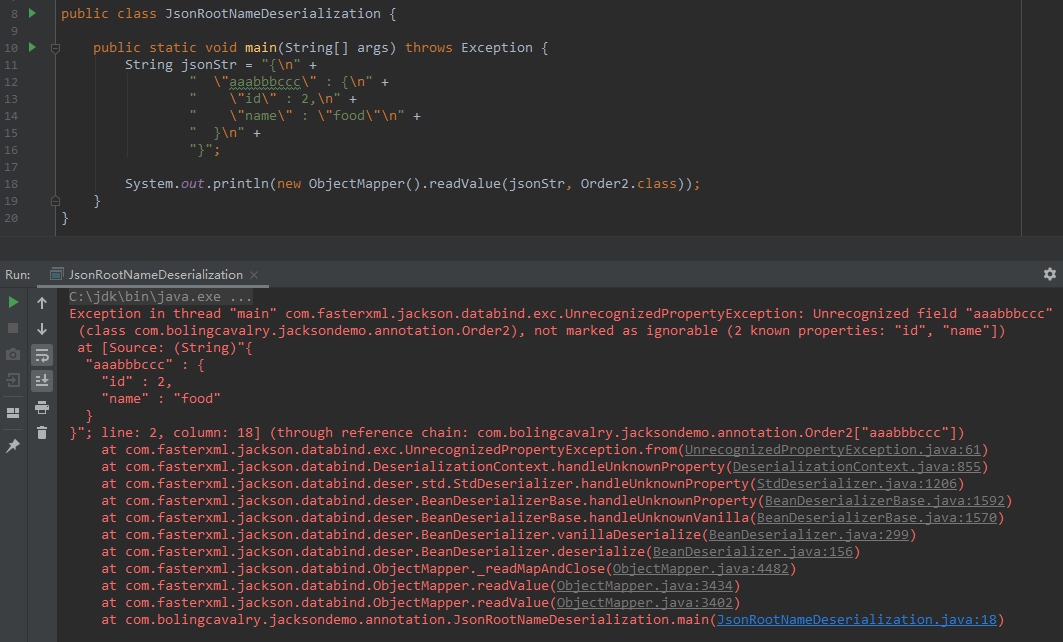Open UnrecognizedPropertyException.java:61 link
Viewport: 1063px width, 642px height.
coord(833,449)
